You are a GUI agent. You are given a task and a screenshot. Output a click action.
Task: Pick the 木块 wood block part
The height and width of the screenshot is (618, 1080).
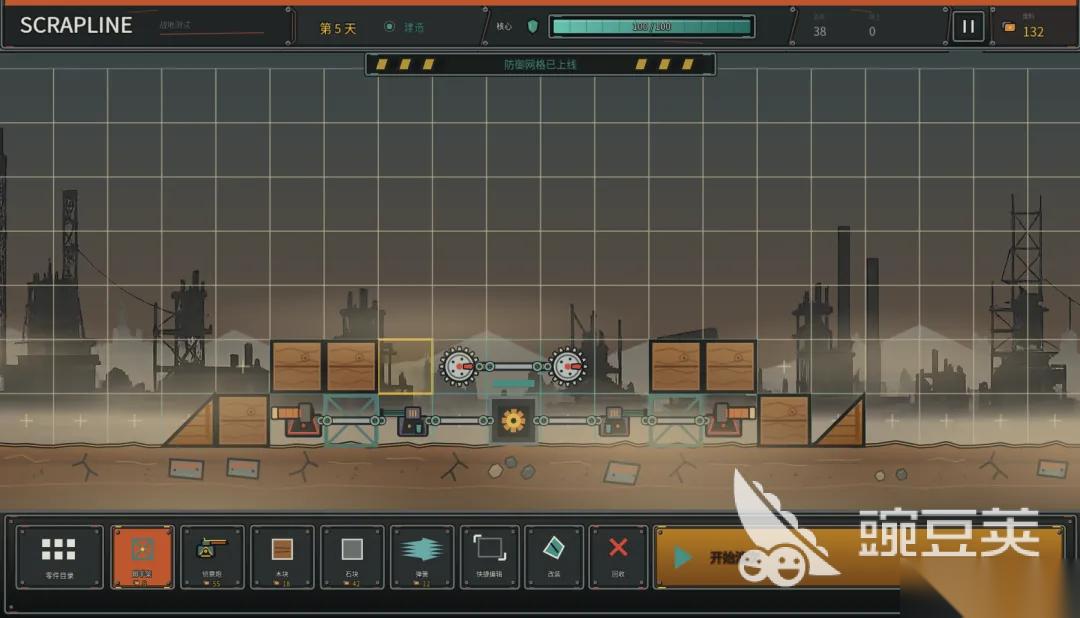point(282,557)
